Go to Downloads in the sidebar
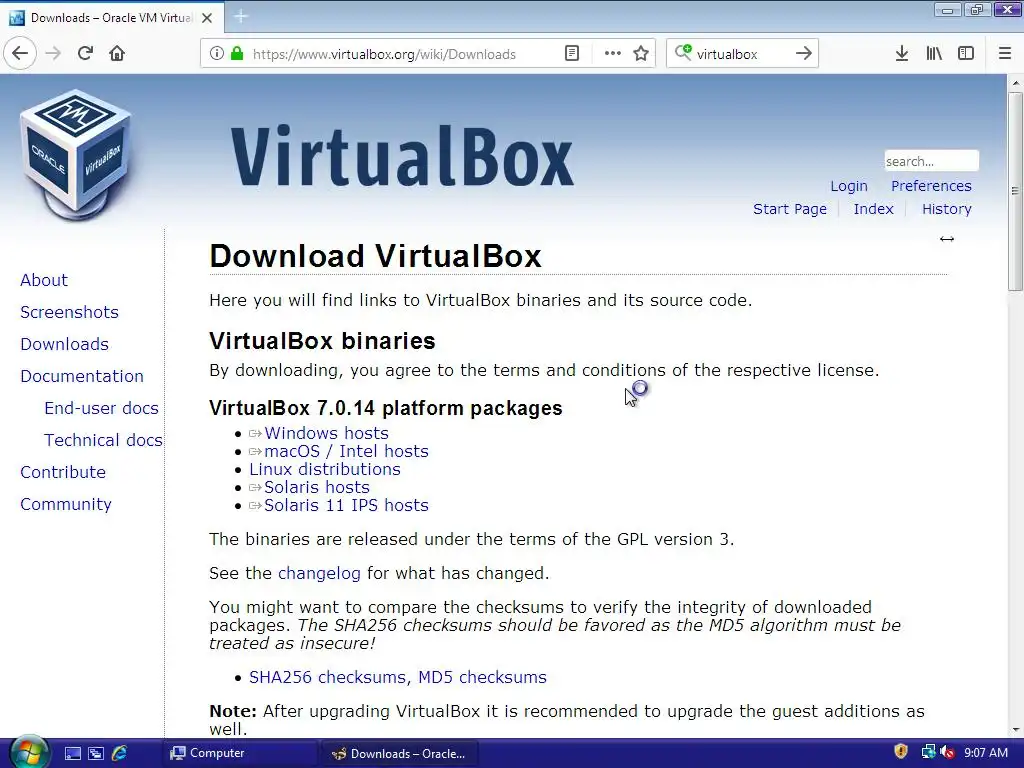 (x=65, y=344)
